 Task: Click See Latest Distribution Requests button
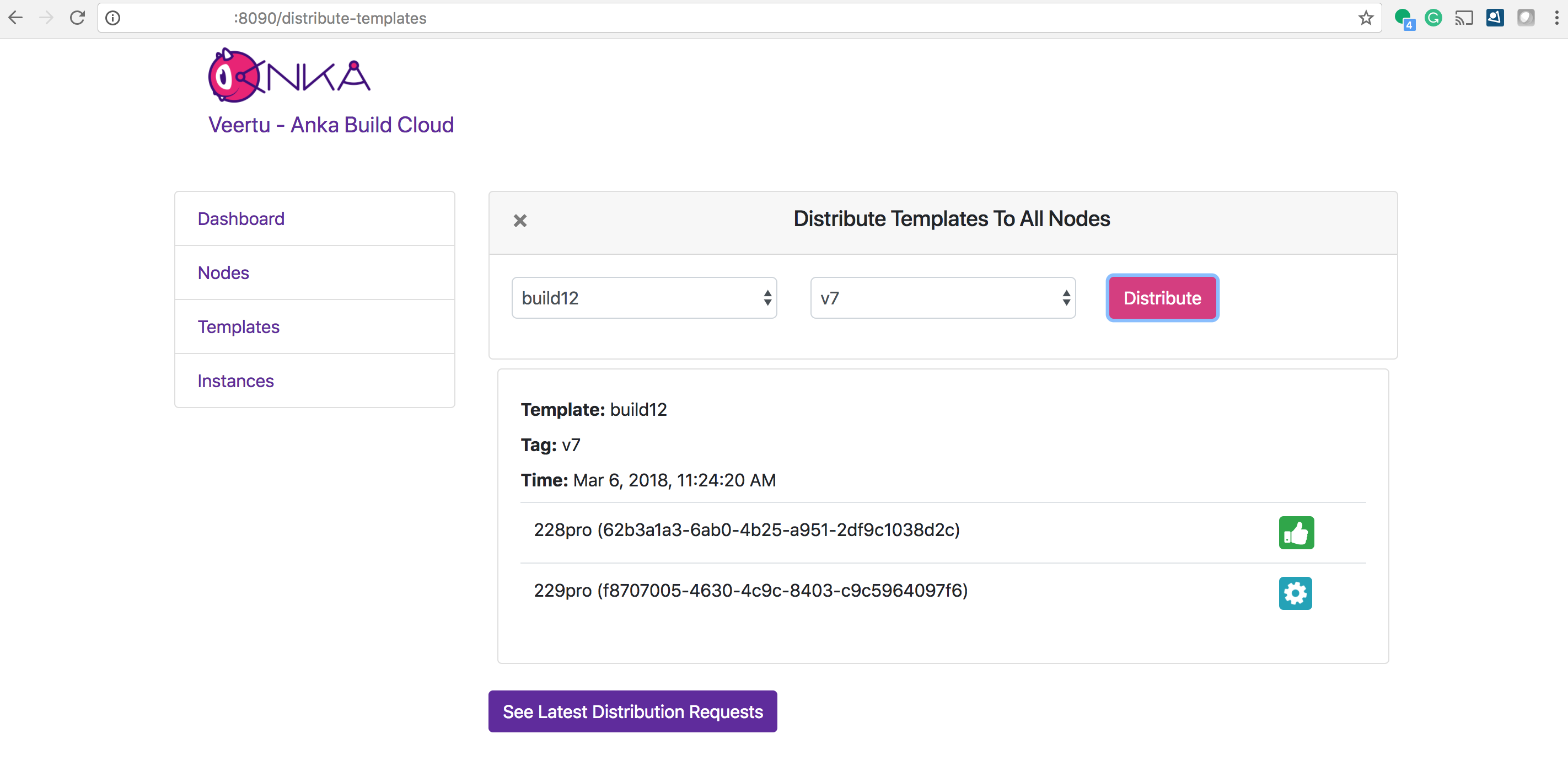632,711
